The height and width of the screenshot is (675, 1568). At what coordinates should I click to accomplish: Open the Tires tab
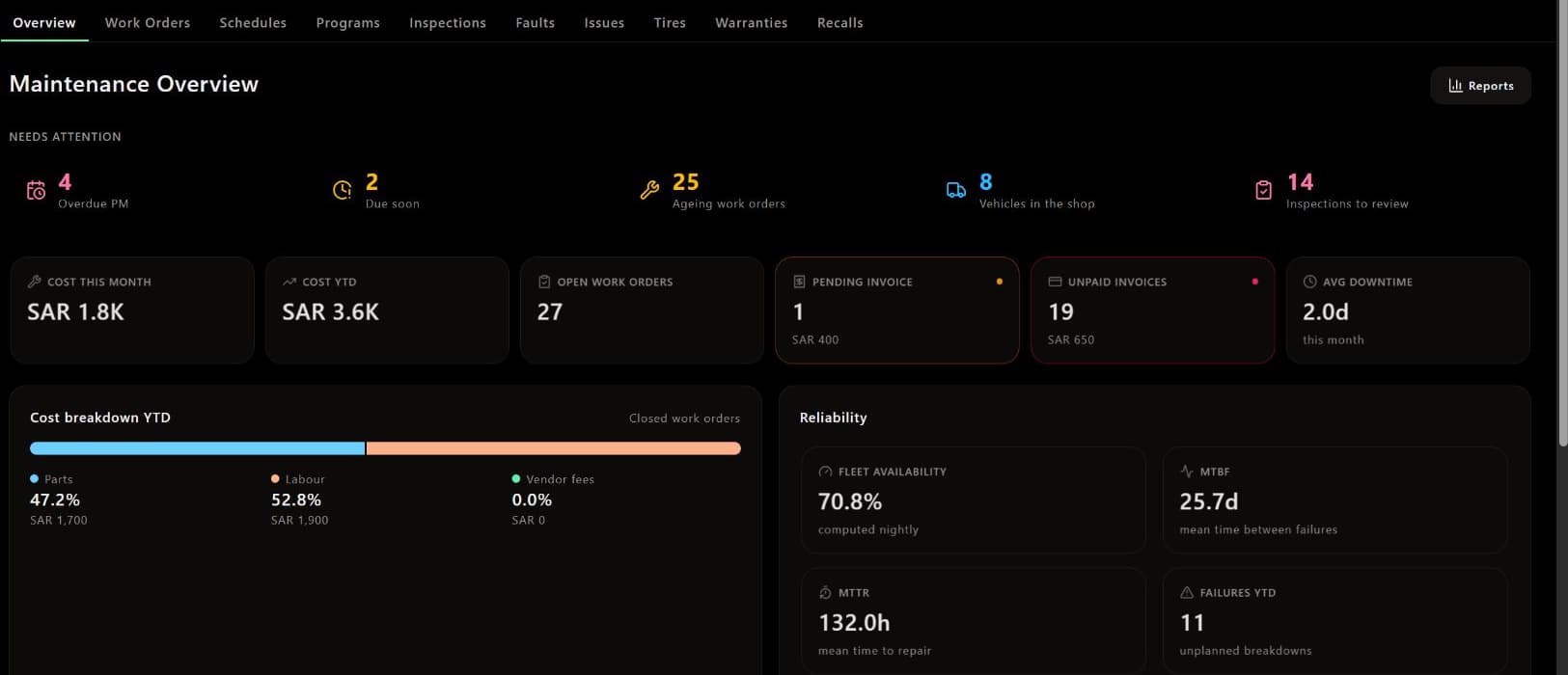click(670, 22)
